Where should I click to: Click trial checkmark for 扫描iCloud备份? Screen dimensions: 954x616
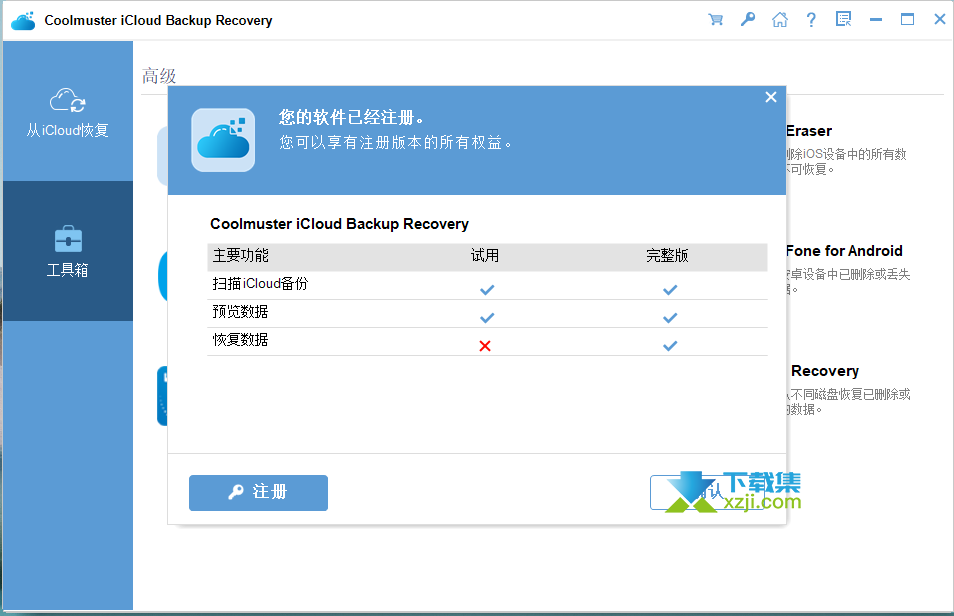(x=487, y=290)
